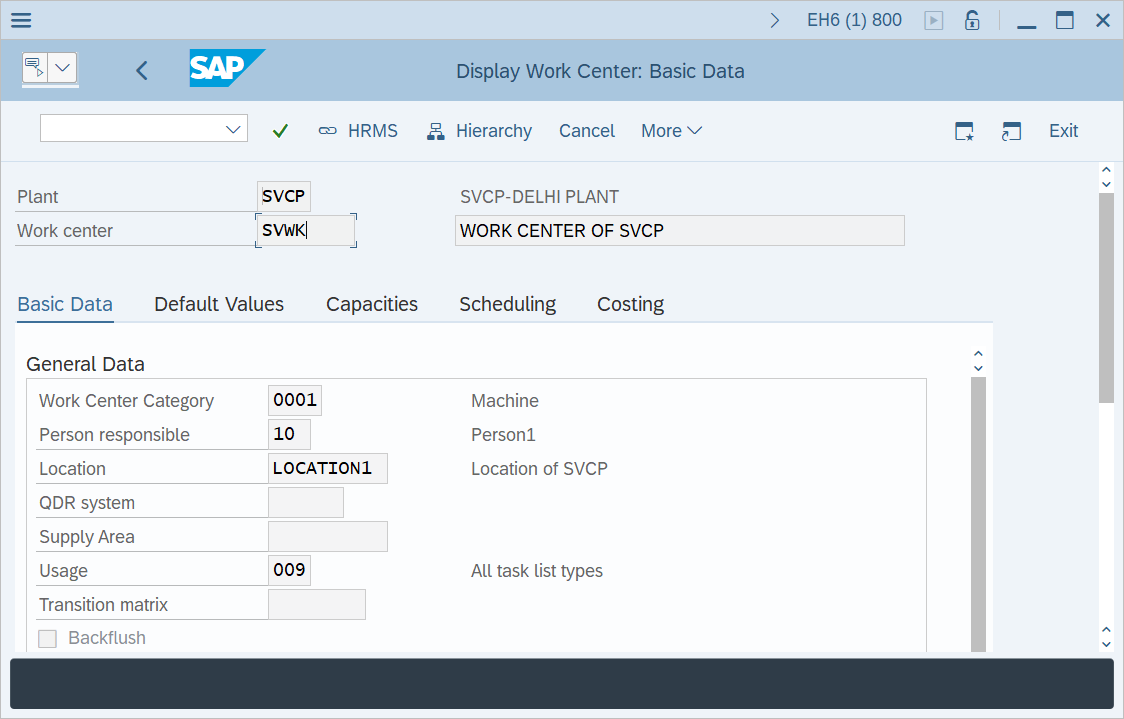Open screen in new window icon
The height and width of the screenshot is (719, 1124).
coord(1011,130)
